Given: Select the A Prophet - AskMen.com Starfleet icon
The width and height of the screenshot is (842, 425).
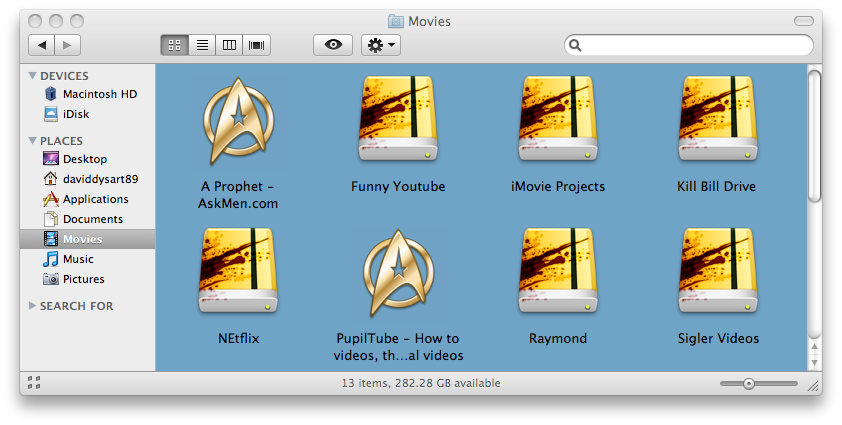Looking at the screenshot, I should coord(238,121).
